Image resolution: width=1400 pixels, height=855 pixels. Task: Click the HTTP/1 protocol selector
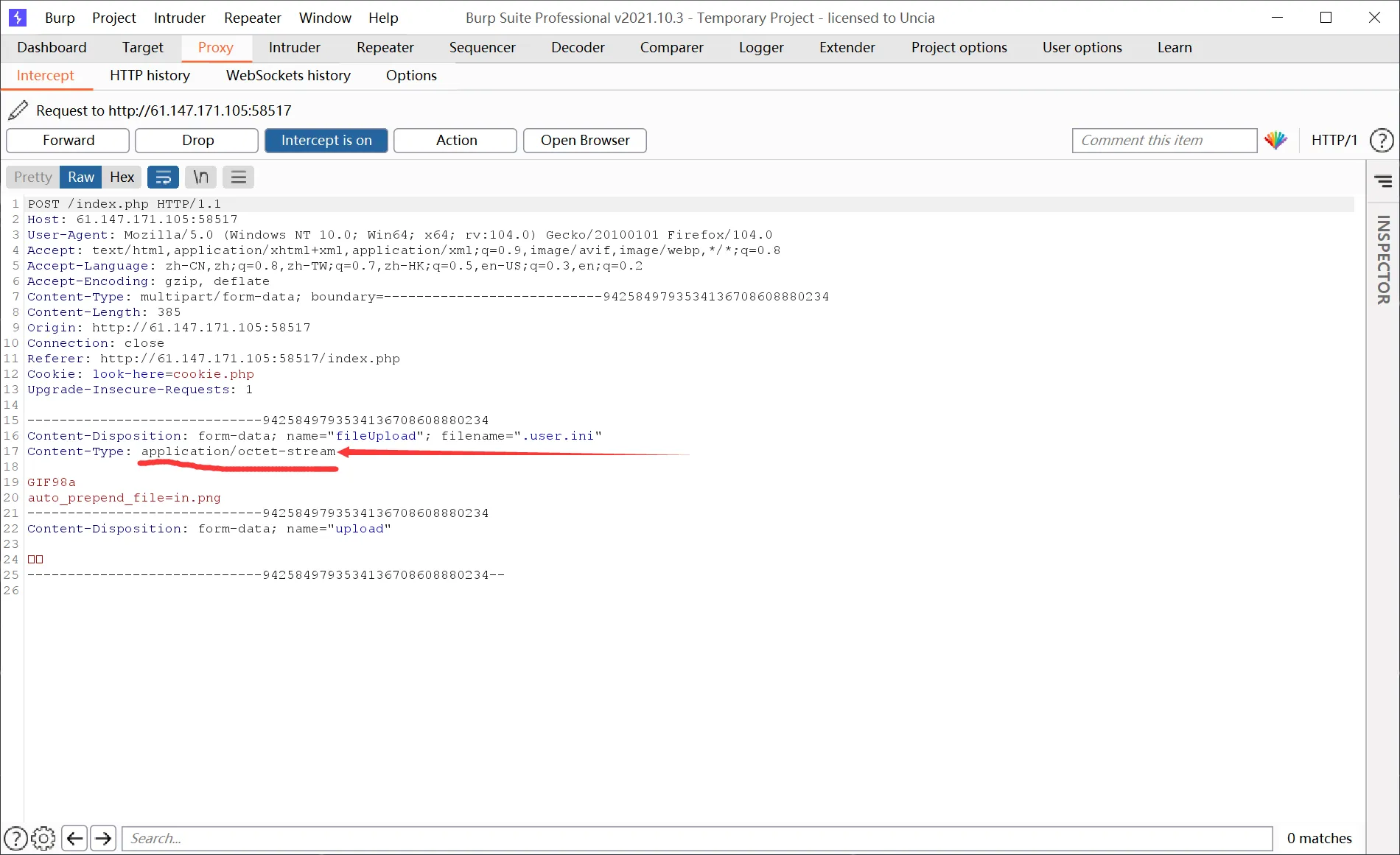coord(1334,140)
